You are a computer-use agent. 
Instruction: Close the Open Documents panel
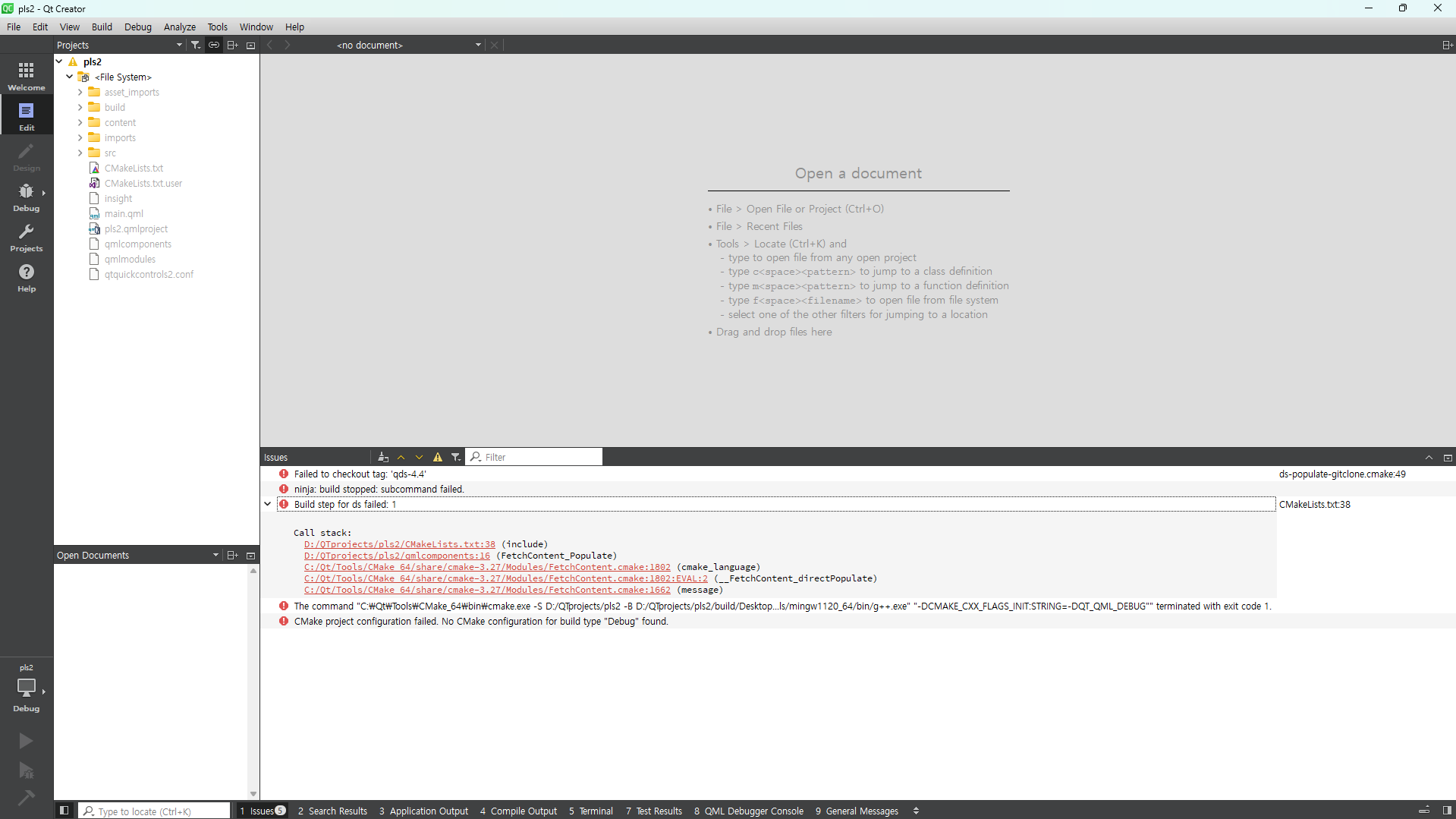point(251,555)
